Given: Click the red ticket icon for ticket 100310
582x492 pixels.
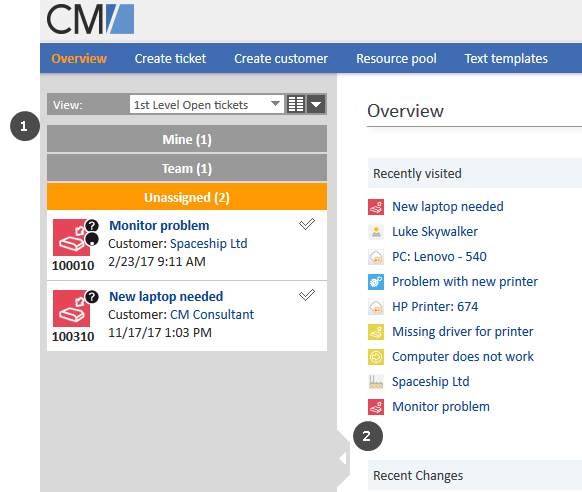Looking at the screenshot, I should point(71,308).
